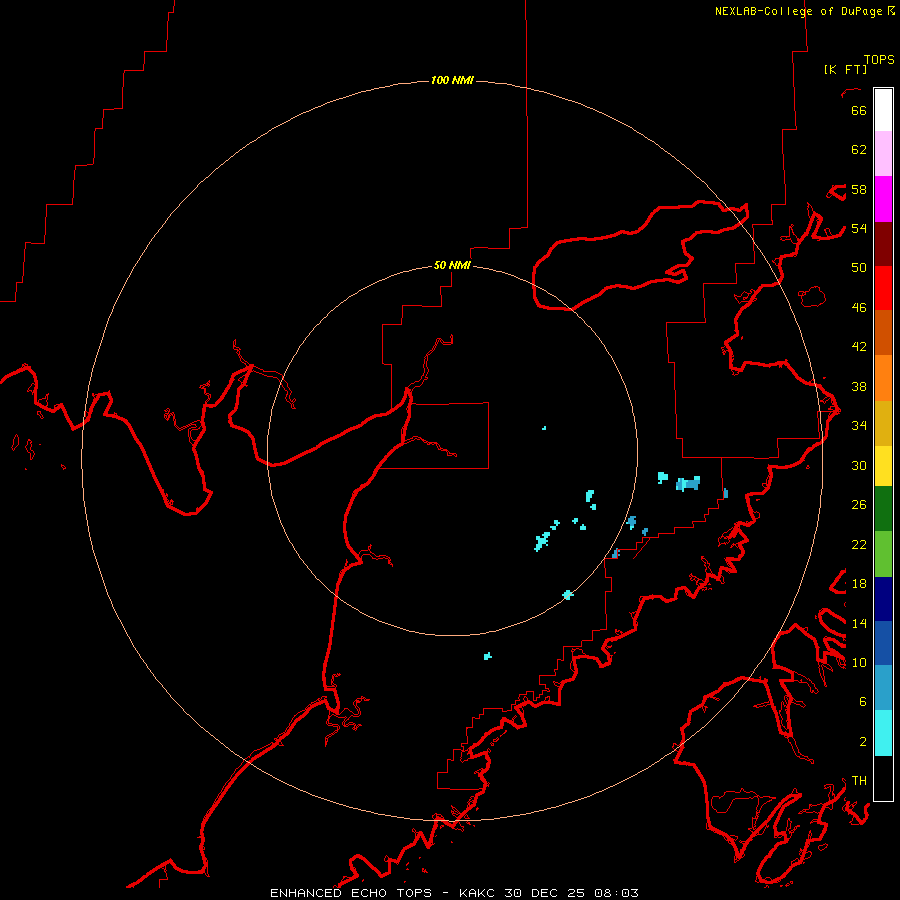Click the '54' legend value label
This screenshot has width=900, height=900.
coord(859,228)
